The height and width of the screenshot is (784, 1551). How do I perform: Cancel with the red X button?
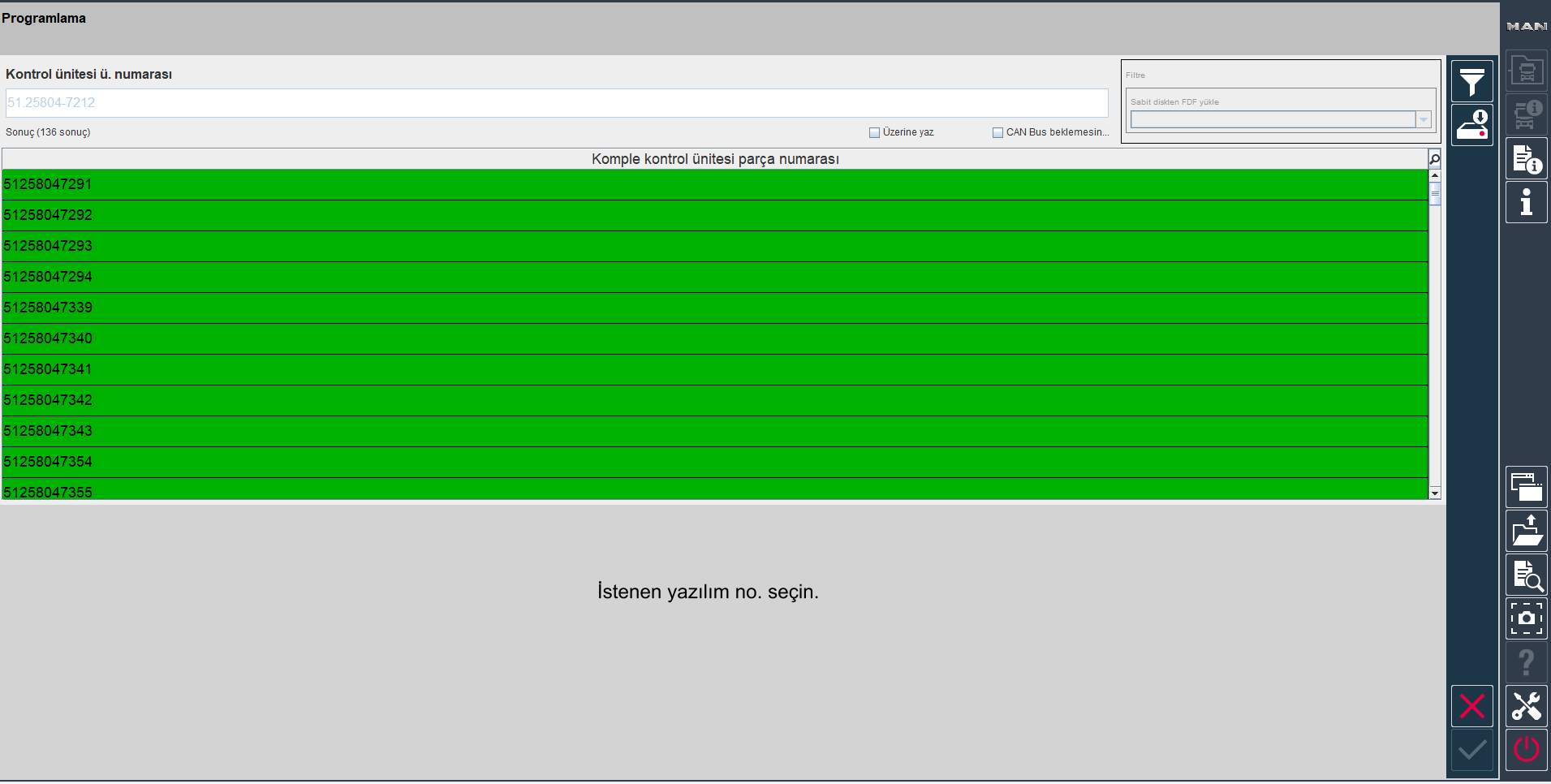tap(1471, 706)
